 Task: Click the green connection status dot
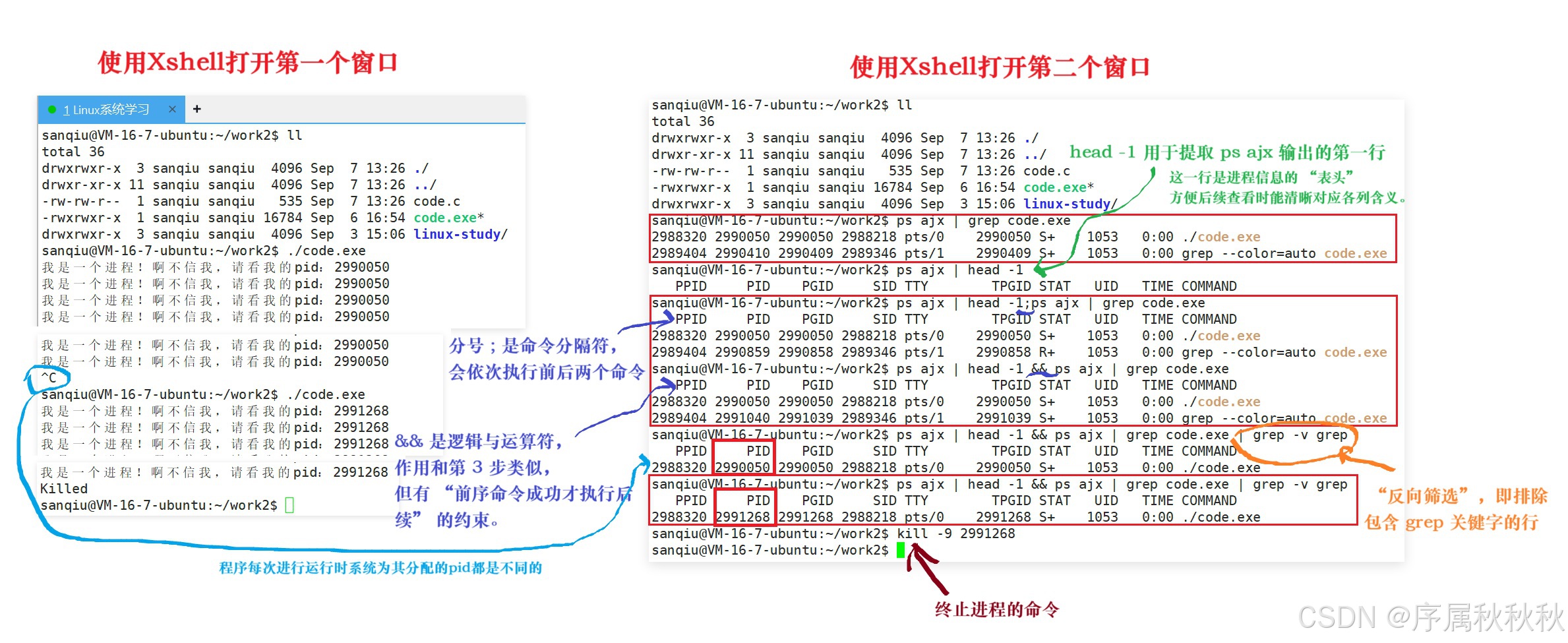[x=52, y=109]
